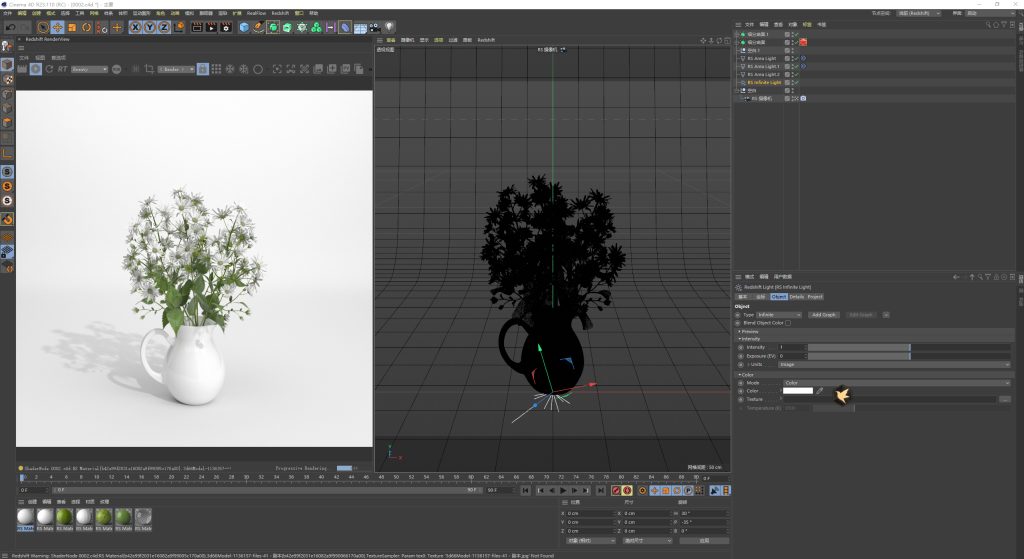This screenshot has width=1024, height=559.
Task: Open the Render Settings clapperboard gear icon
Action: pos(226,27)
